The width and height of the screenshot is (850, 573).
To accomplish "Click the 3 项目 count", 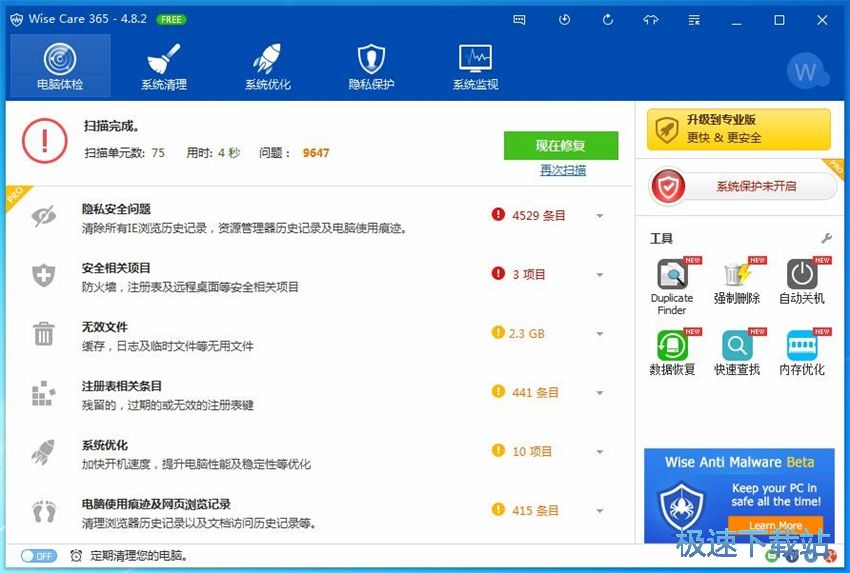I will point(529,275).
